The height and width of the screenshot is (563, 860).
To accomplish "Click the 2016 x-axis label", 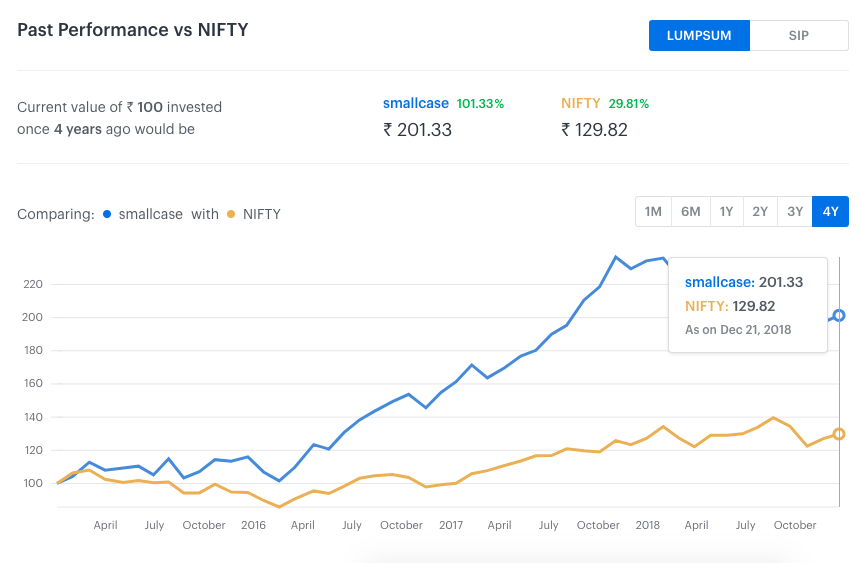I will (253, 525).
